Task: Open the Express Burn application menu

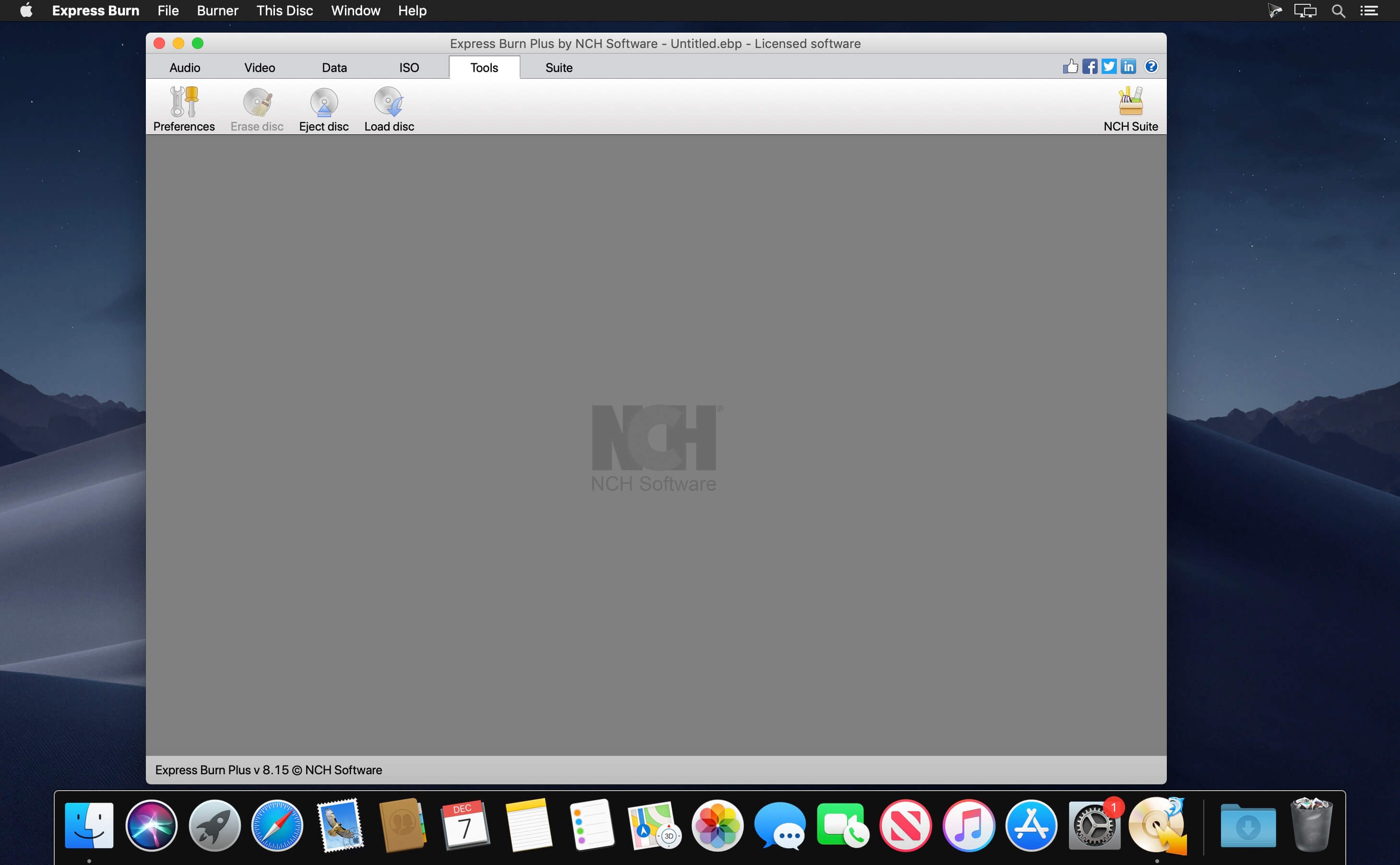Action: pos(95,11)
